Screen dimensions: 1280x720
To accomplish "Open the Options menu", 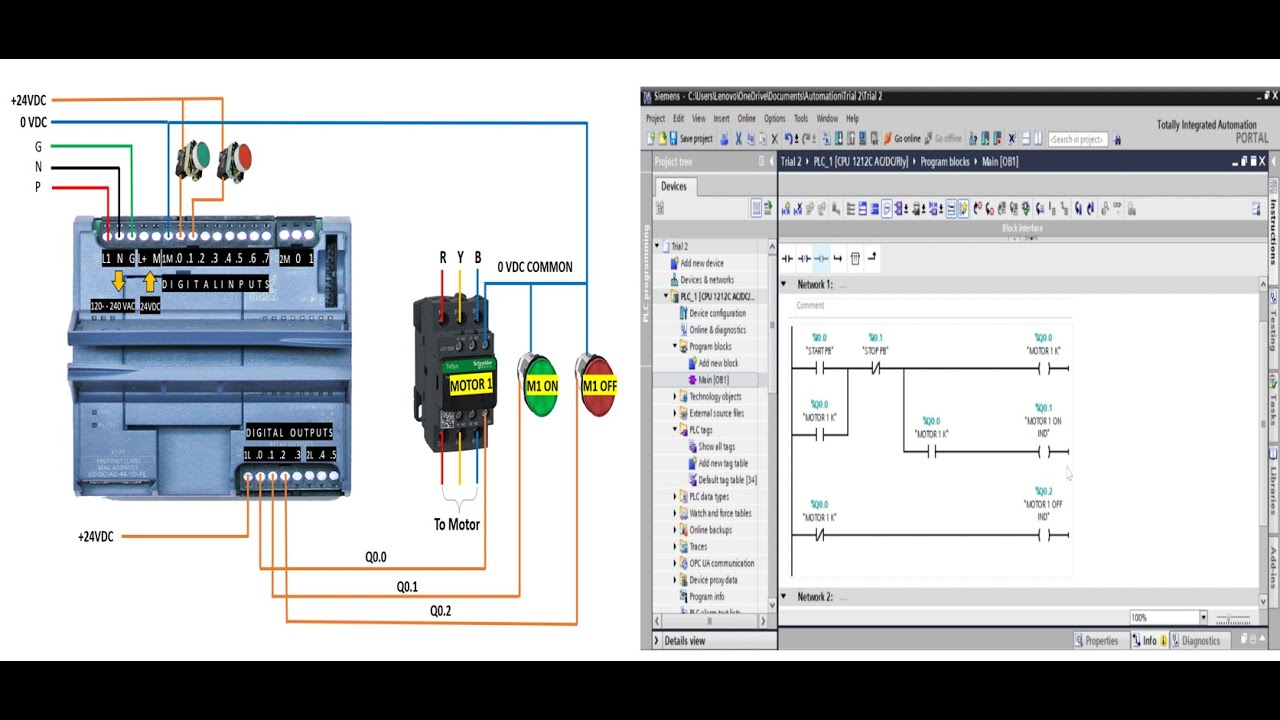I will (774, 118).
